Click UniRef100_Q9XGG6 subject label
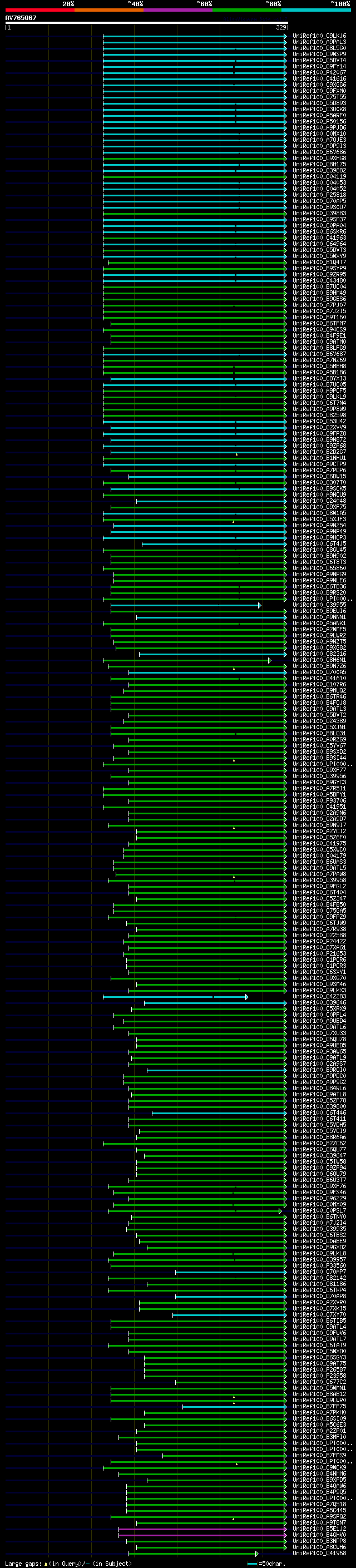This screenshot has height=1568, width=356. [x=319, y=85]
